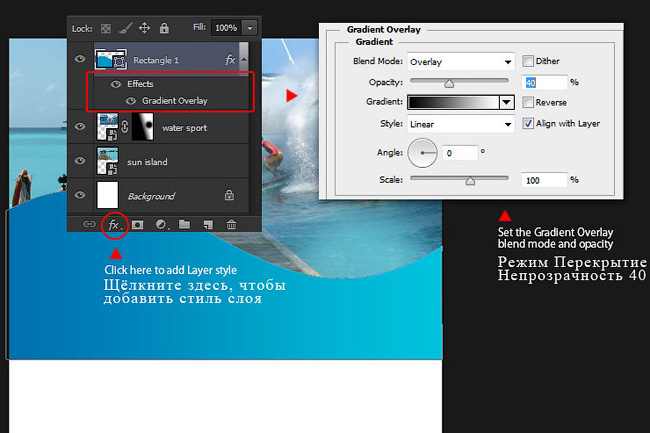Enable the Reverse checkbox
650x433 pixels.
coord(528,102)
